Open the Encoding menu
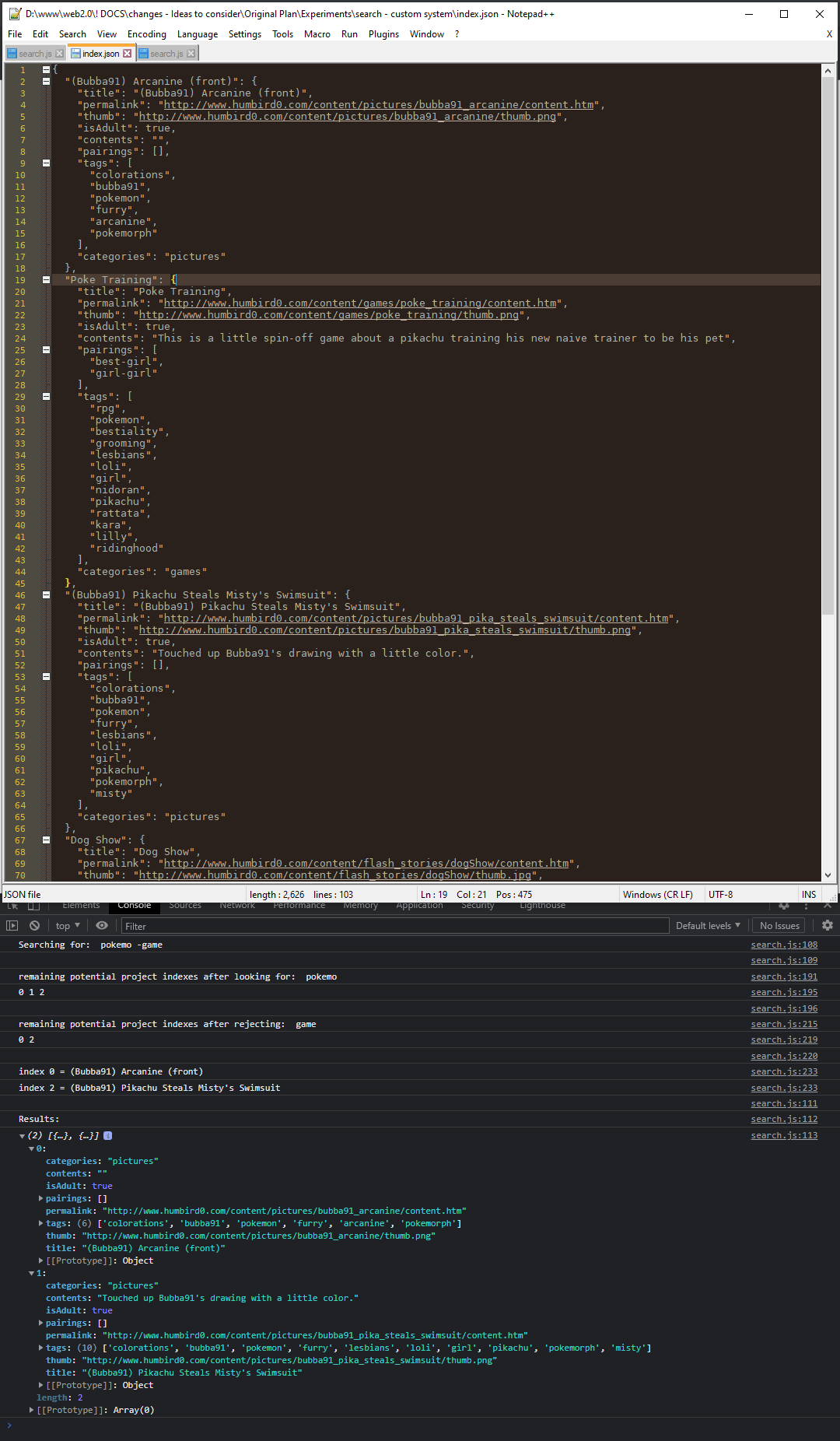The image size is (840, 1441). [146, 34]
